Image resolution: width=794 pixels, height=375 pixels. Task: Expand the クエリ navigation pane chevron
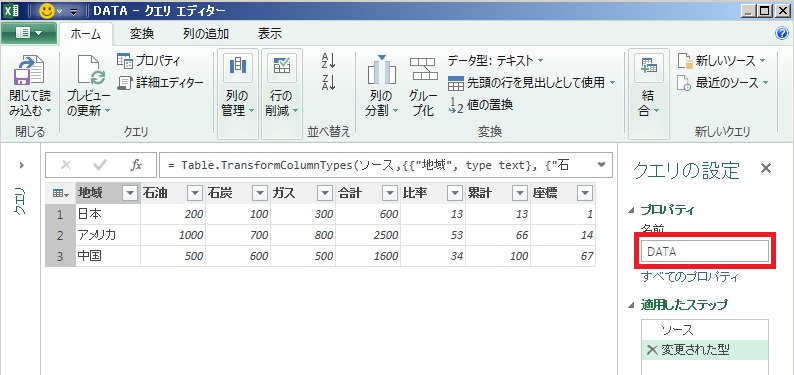coord(21,165)
